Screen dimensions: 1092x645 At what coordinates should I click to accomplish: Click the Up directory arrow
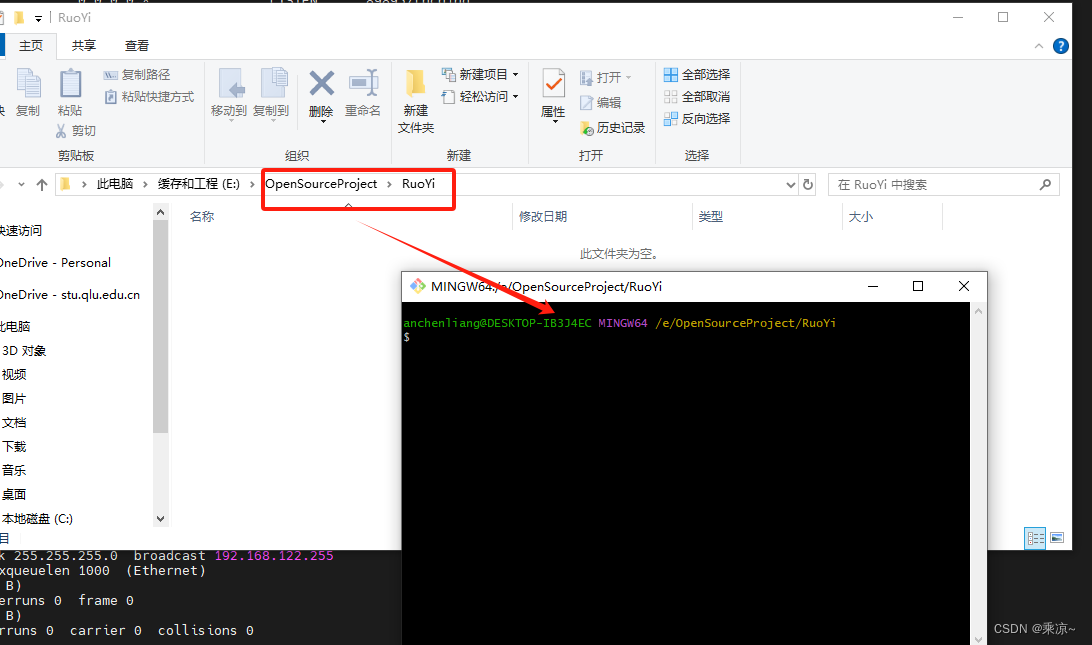pyautogui.click(x=42, y=185)
